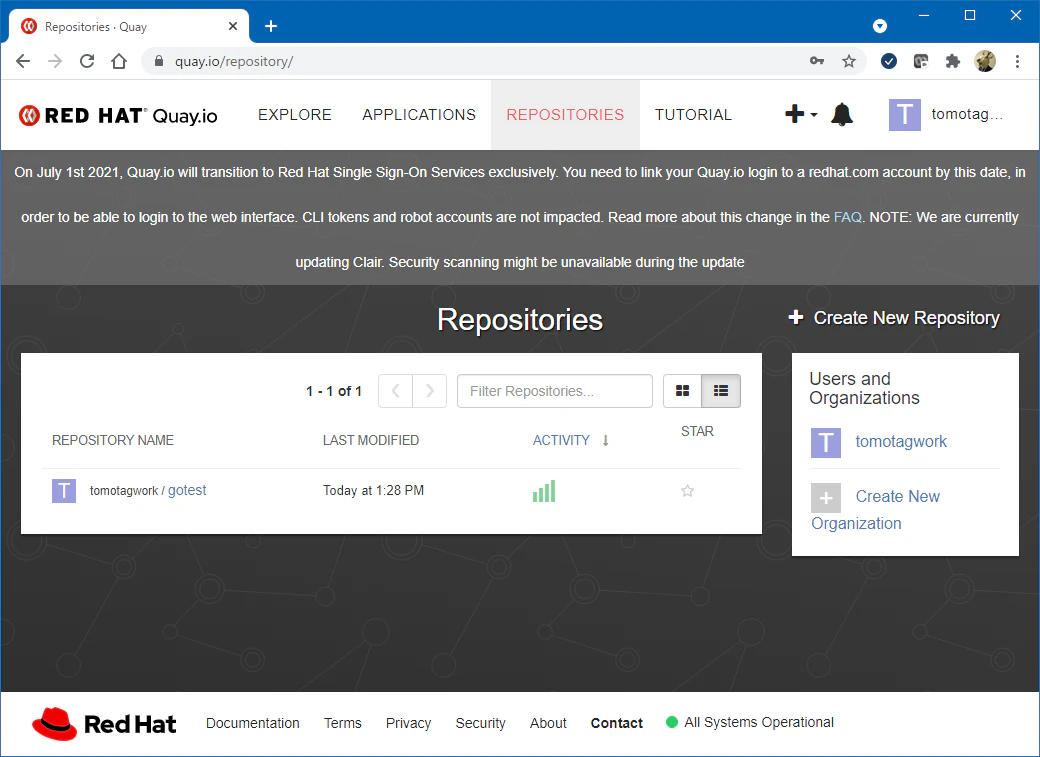Open the Chrome three-dot menu
Image resolution: width=1040 pixels, height=757 pixels.
(1017, 61)
